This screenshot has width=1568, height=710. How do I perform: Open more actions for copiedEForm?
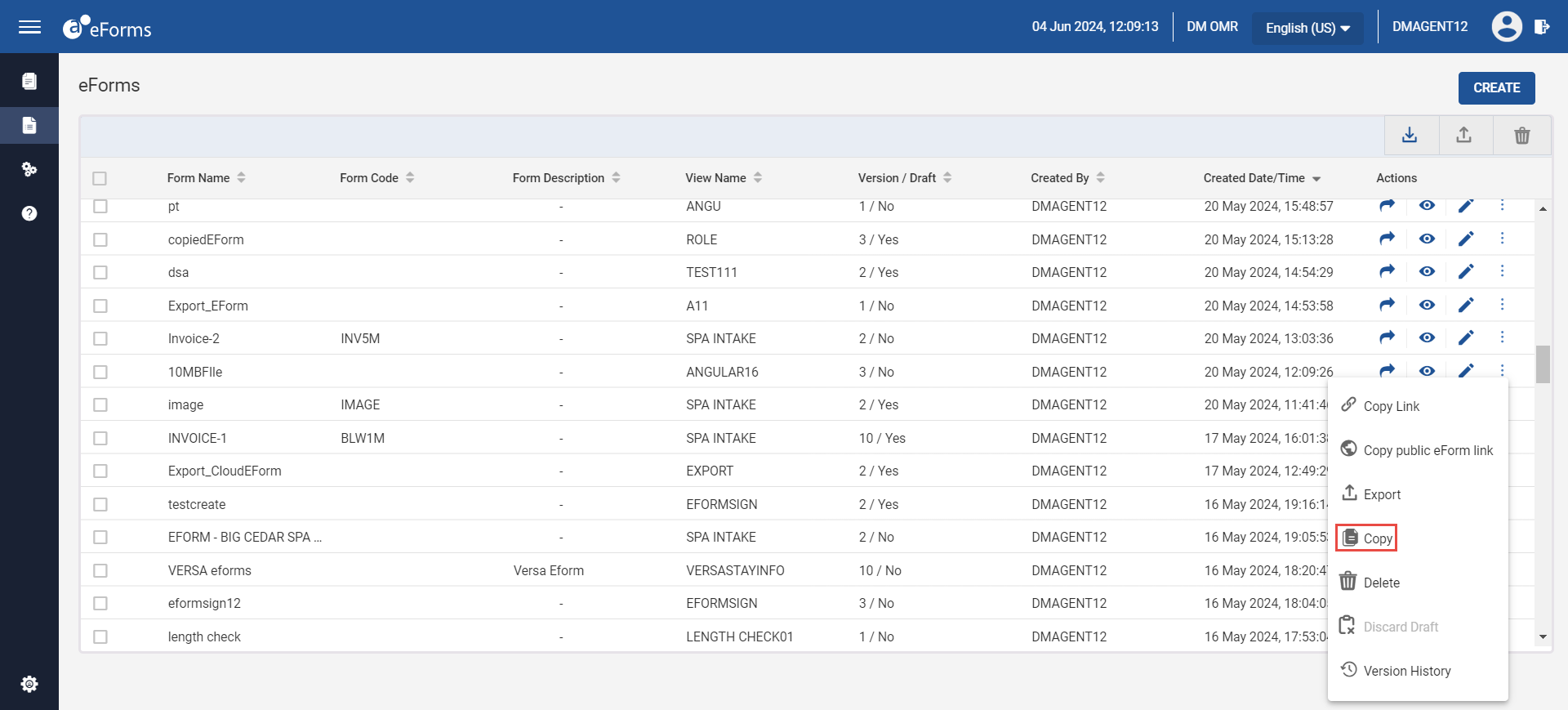[x=1502, y=239]
